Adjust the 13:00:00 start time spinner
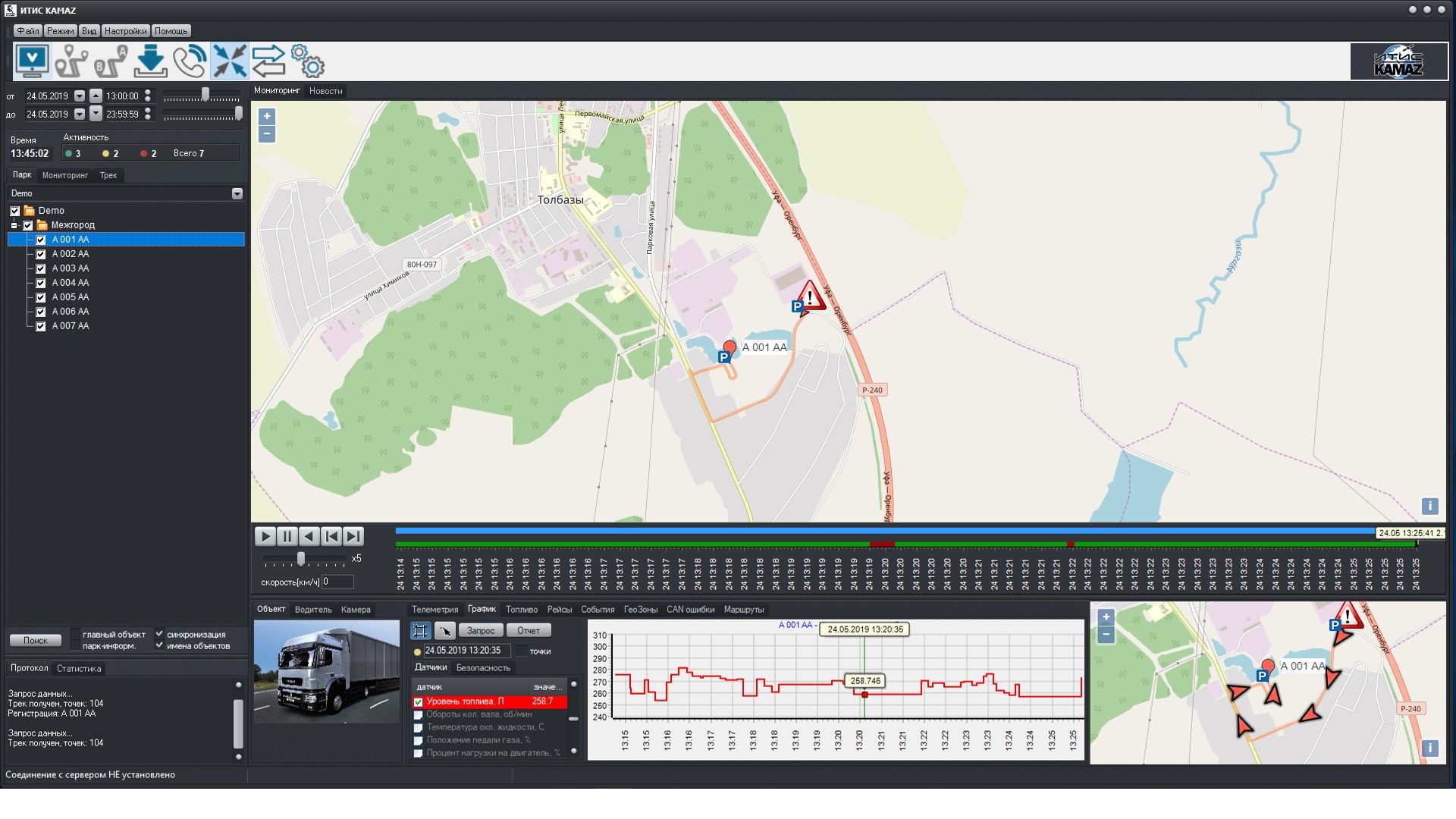The height and width of the screenshot is (819, 1456). point(148,96)
